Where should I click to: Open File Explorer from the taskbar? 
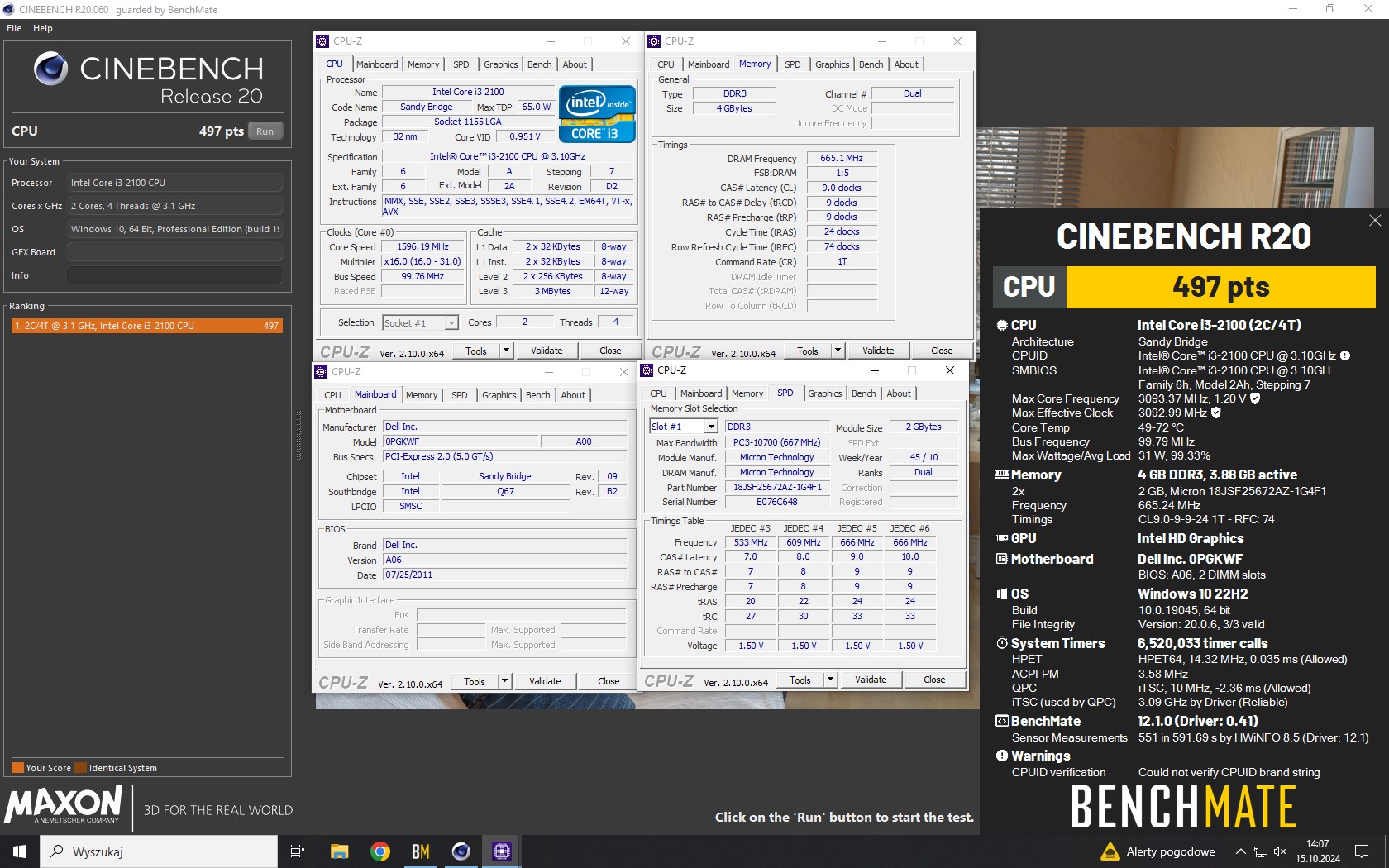point(339,851)
